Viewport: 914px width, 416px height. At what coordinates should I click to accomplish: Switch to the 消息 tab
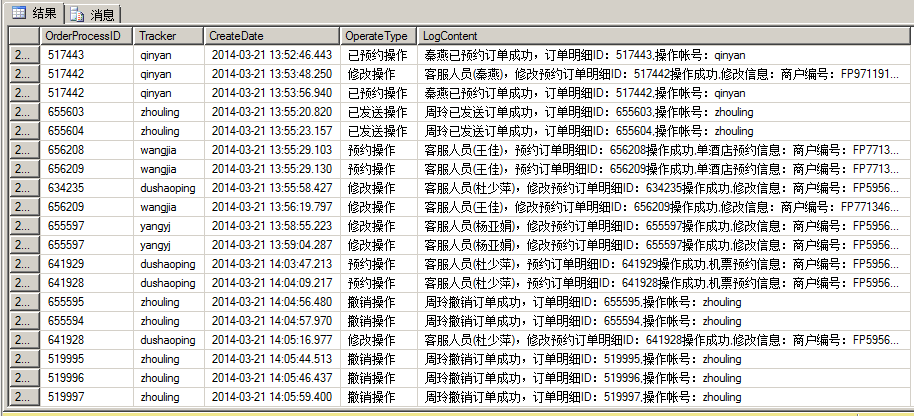[93, 14]
